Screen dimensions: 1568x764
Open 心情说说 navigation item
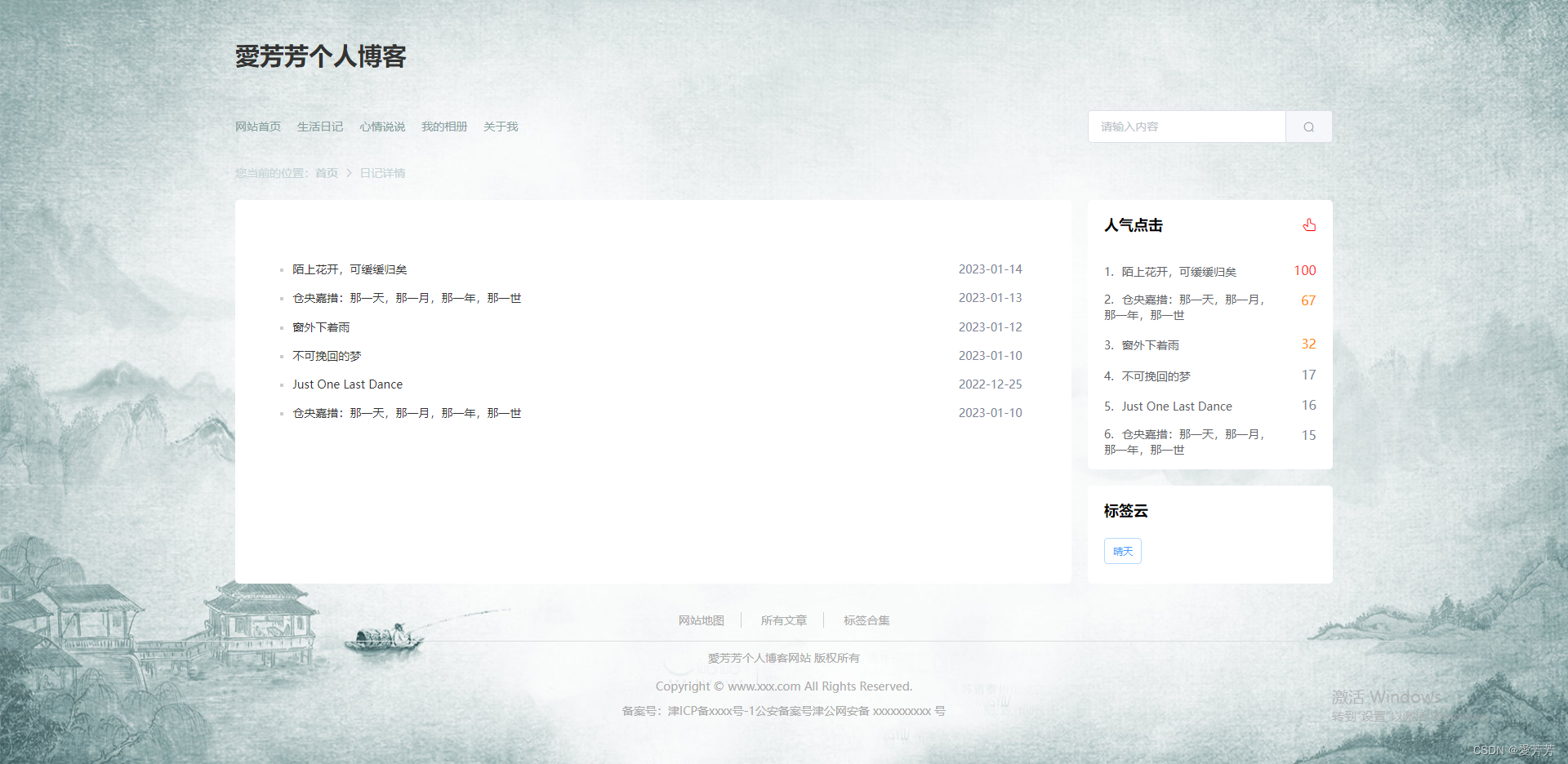pyautogui.click(x=382, y=127)
